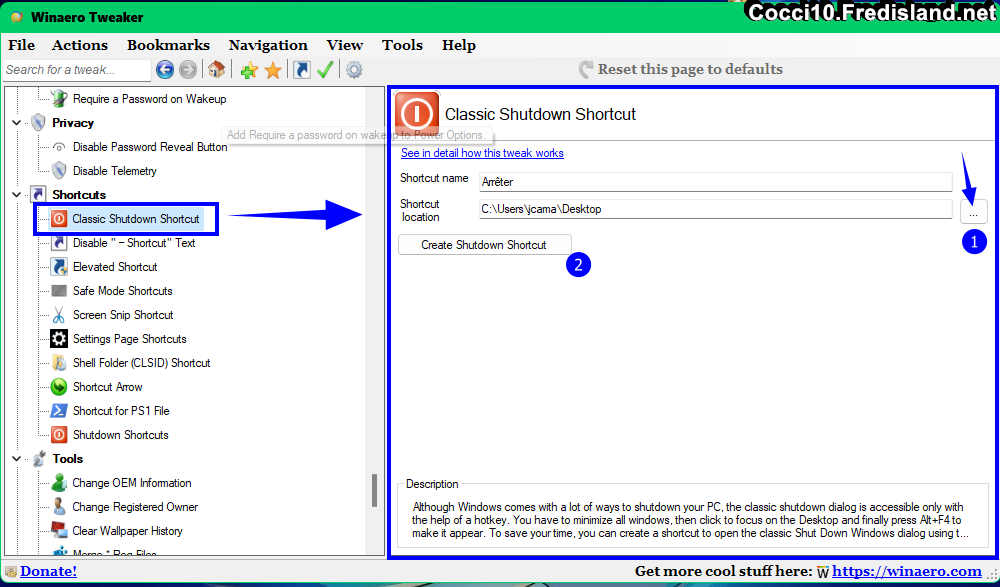Open the Bookmarks menu
Screen dimensions: 1000x587
click(x=168, y=45)
